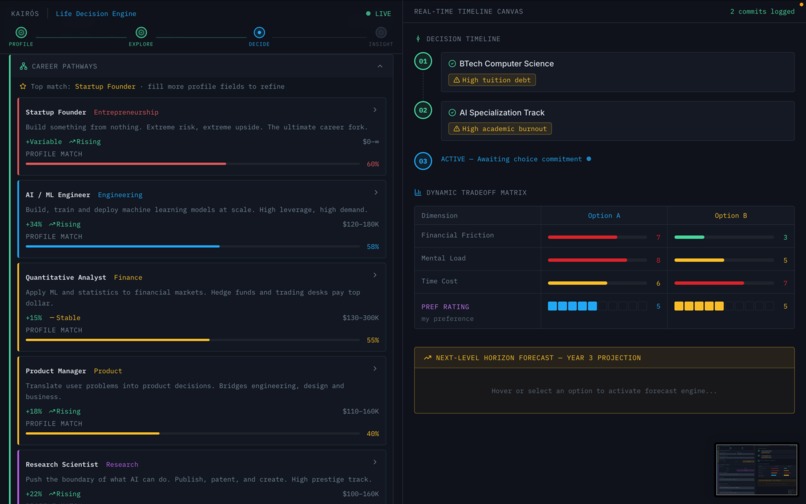Image resolution: width=806 pixels, height=504 pixels.
Task: Click rising trend icon on AI / ML Engineer card
Action: pos(52,224)
